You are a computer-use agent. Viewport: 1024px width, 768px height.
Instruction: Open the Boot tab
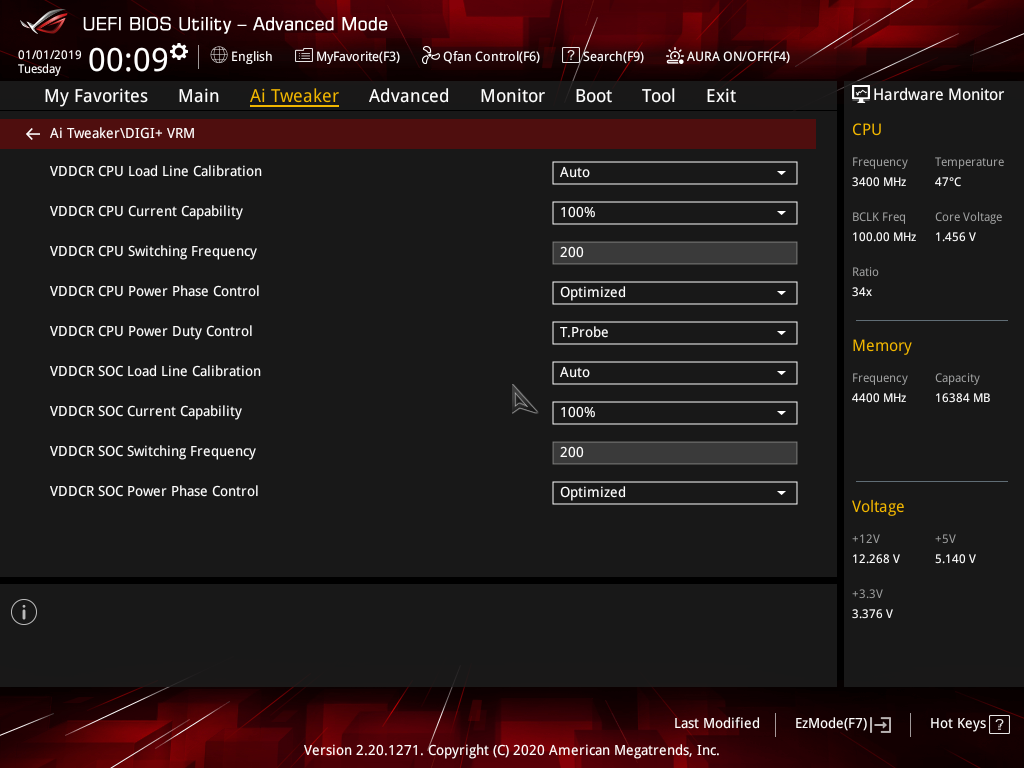pyautogui.click(x=593, y=96)
